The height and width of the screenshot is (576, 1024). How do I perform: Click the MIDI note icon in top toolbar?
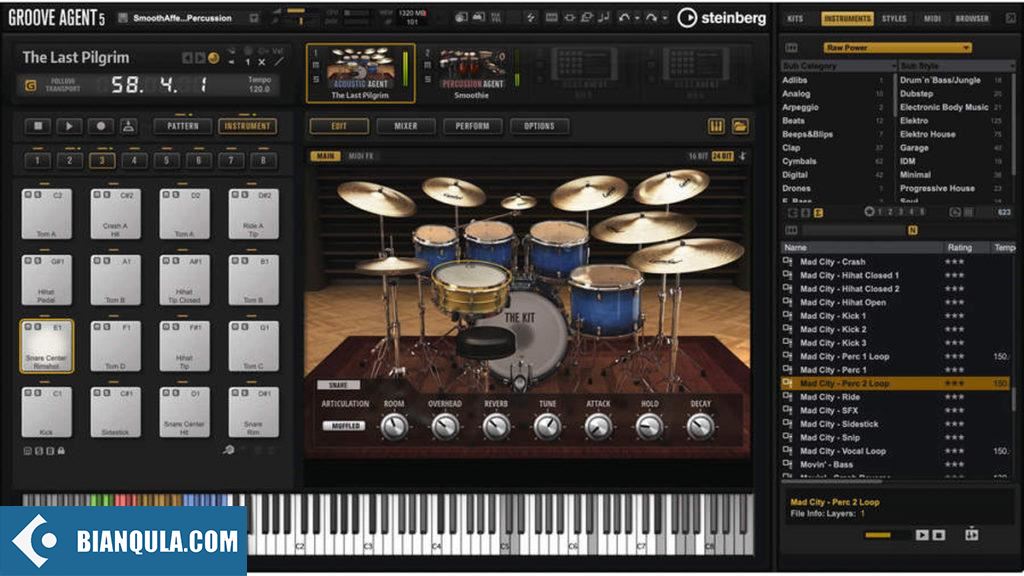click(603, 18)
